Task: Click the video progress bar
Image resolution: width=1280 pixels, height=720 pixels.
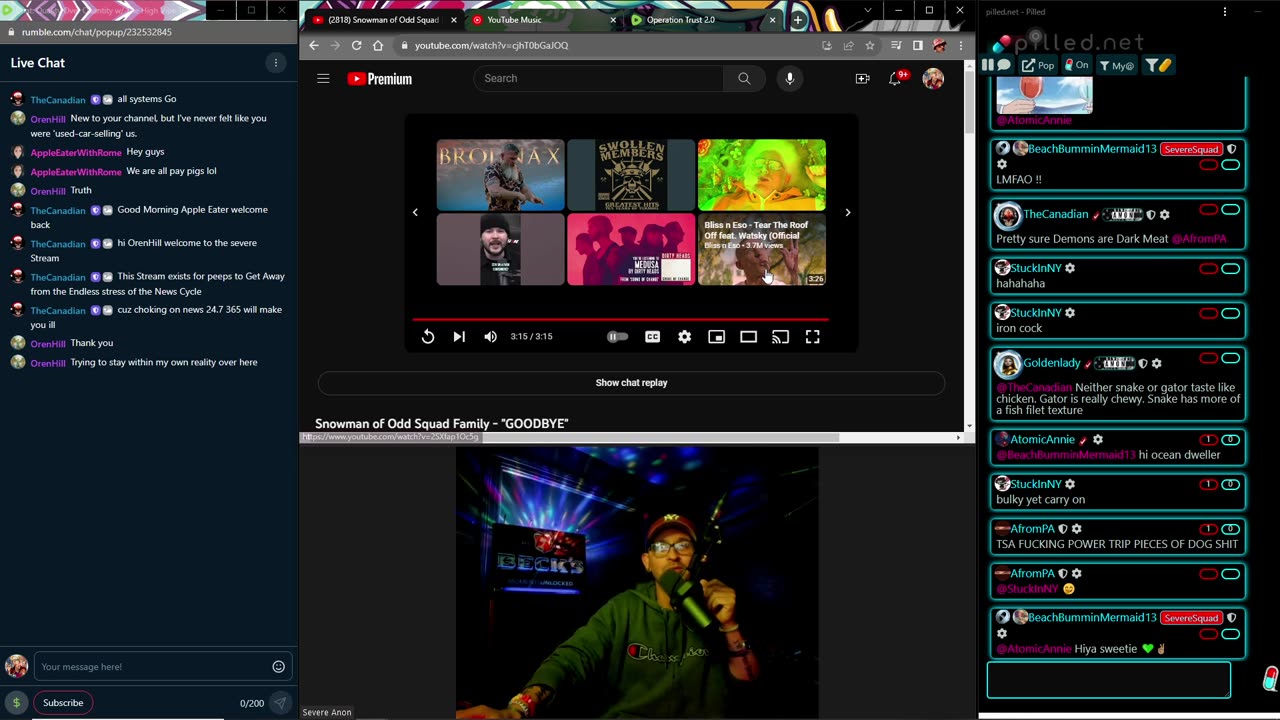Action: pyautogui.click(x=621, y=320)
